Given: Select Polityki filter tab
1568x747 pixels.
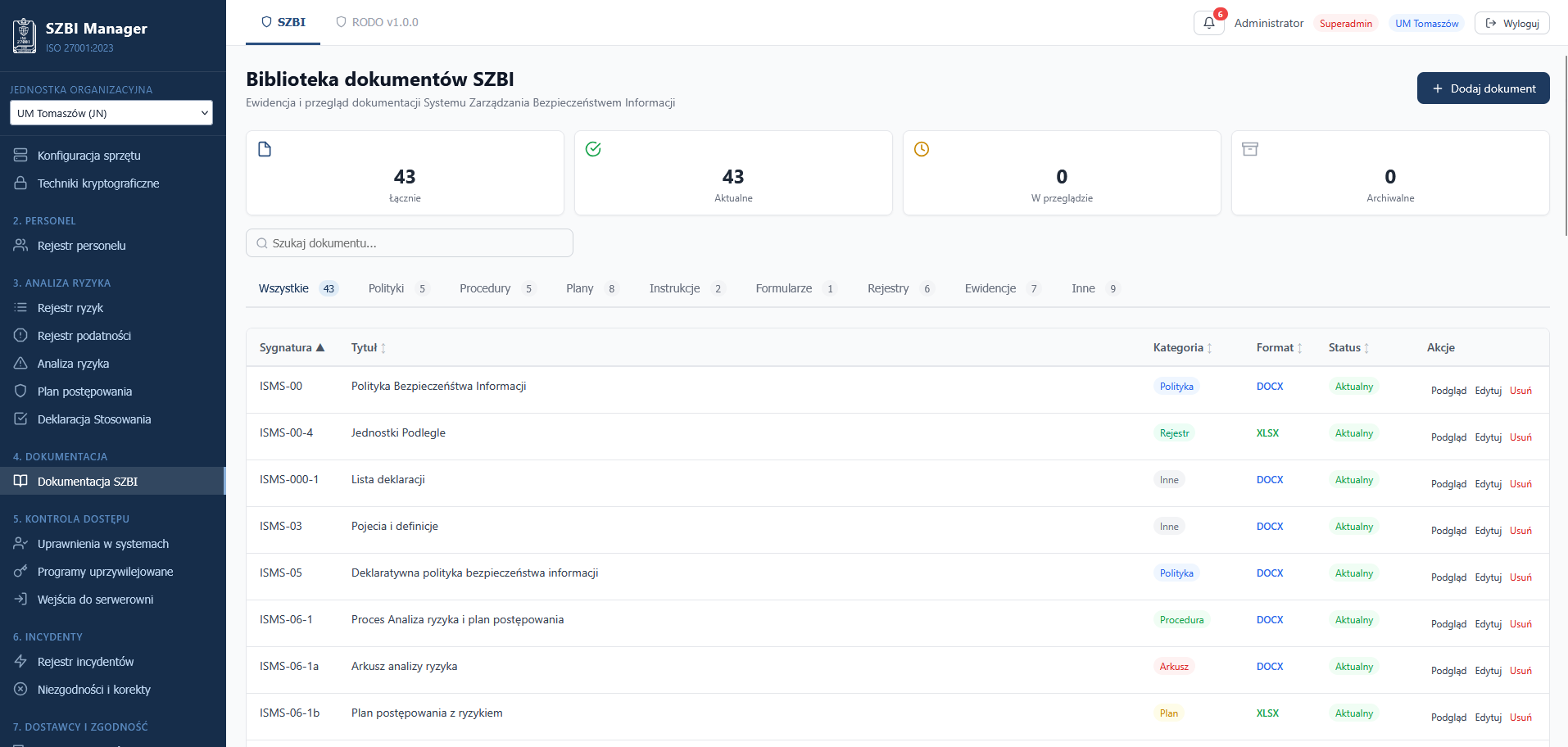Looking at the screenshot, I should click(x=398, y=288).
